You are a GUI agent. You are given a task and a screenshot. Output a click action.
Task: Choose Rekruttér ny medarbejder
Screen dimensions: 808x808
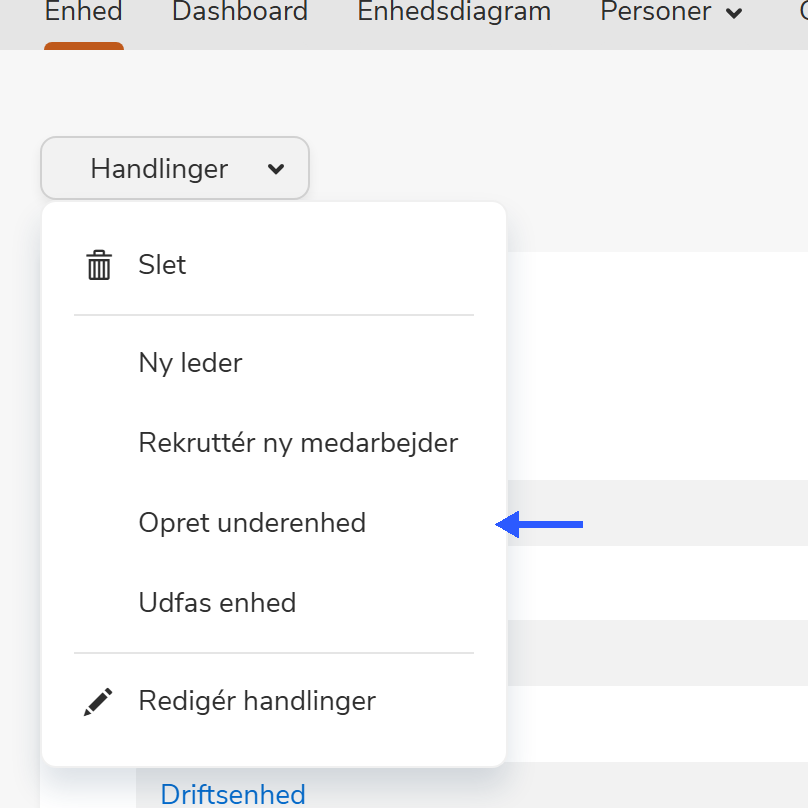pyautogui.click(x=298, y=443)
